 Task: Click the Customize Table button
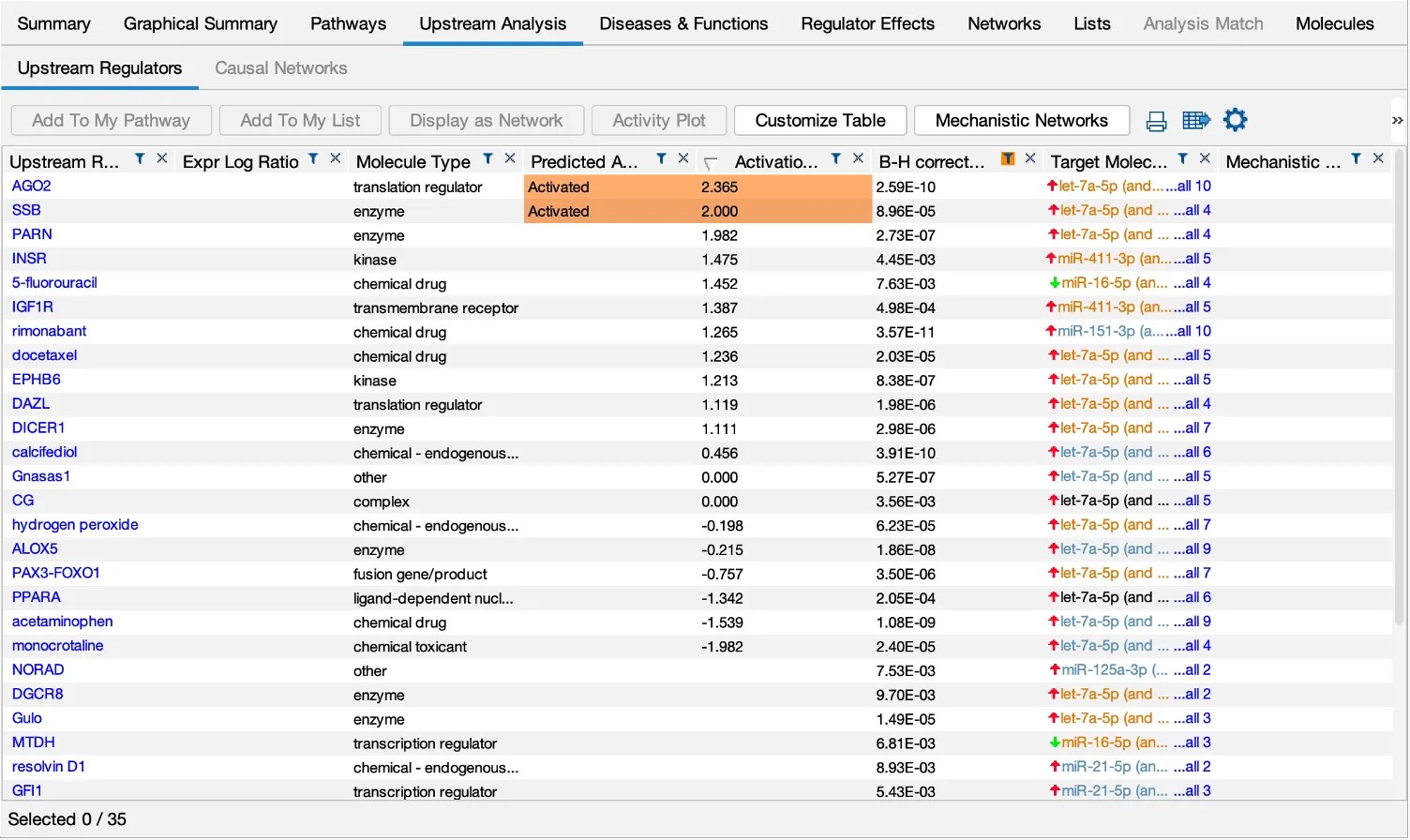pyautogui.click(x=819, y=121)
